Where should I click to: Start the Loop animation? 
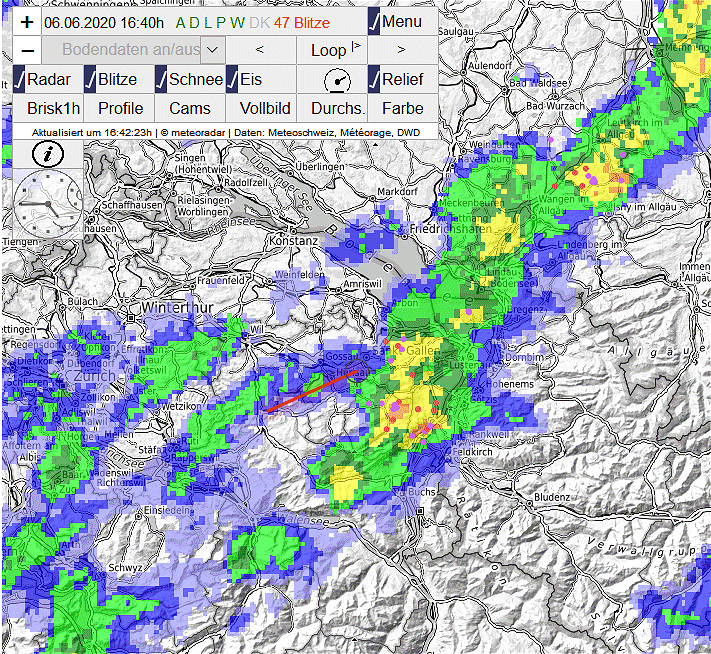pyautogui.click(x=332, y=50)
